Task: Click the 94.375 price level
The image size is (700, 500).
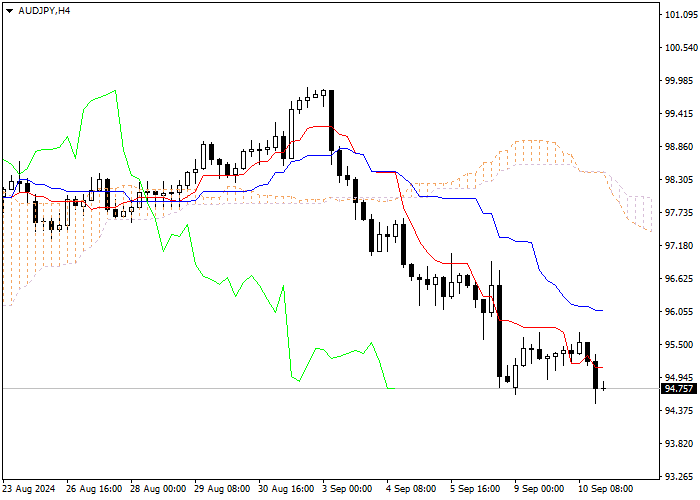Action: tap(681, 411)
